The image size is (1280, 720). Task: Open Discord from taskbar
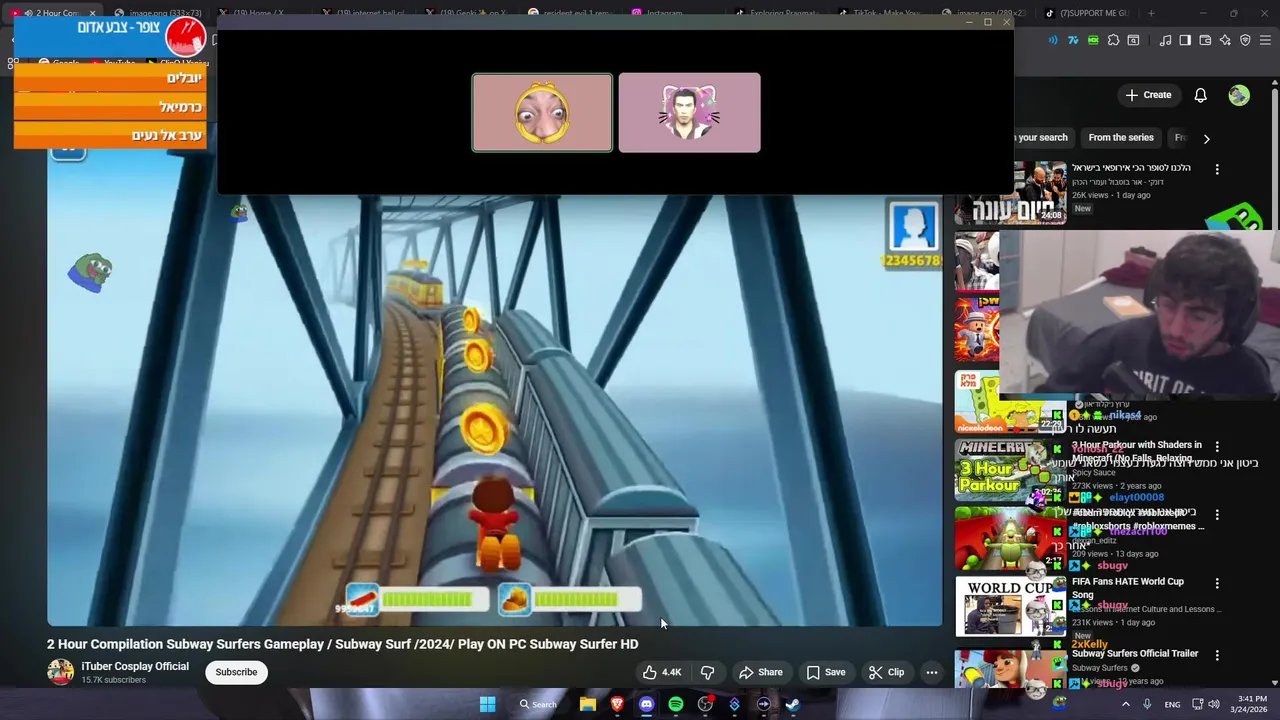pos(646,704)
